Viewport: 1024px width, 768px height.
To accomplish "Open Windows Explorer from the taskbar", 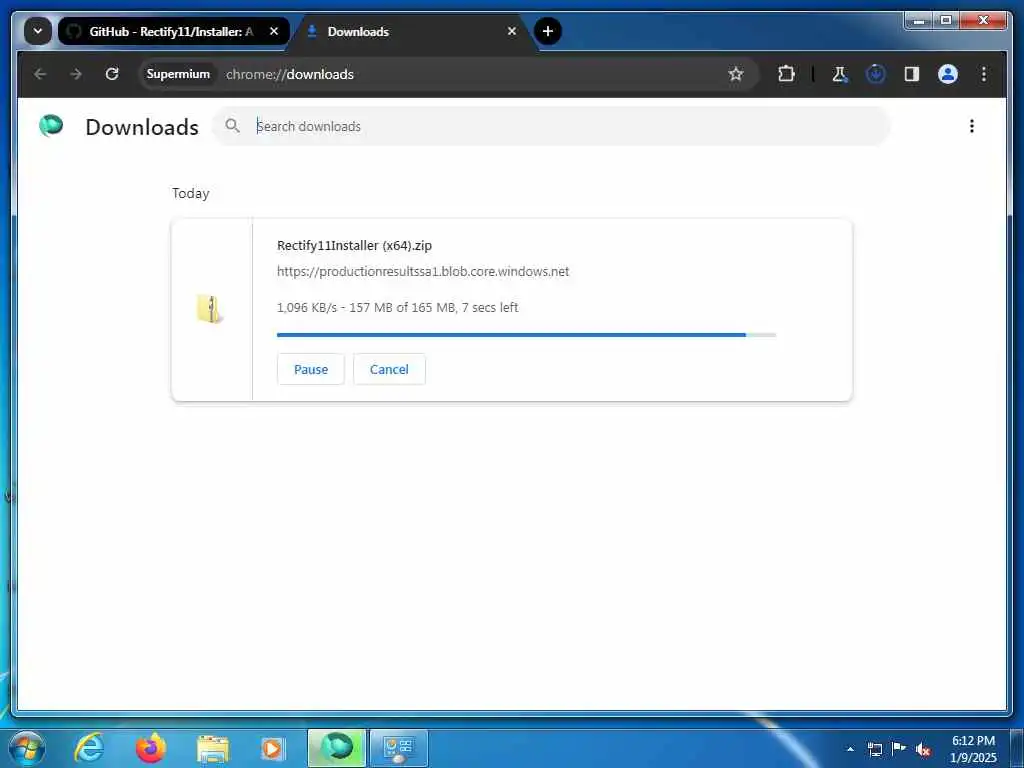I will 213,748.
